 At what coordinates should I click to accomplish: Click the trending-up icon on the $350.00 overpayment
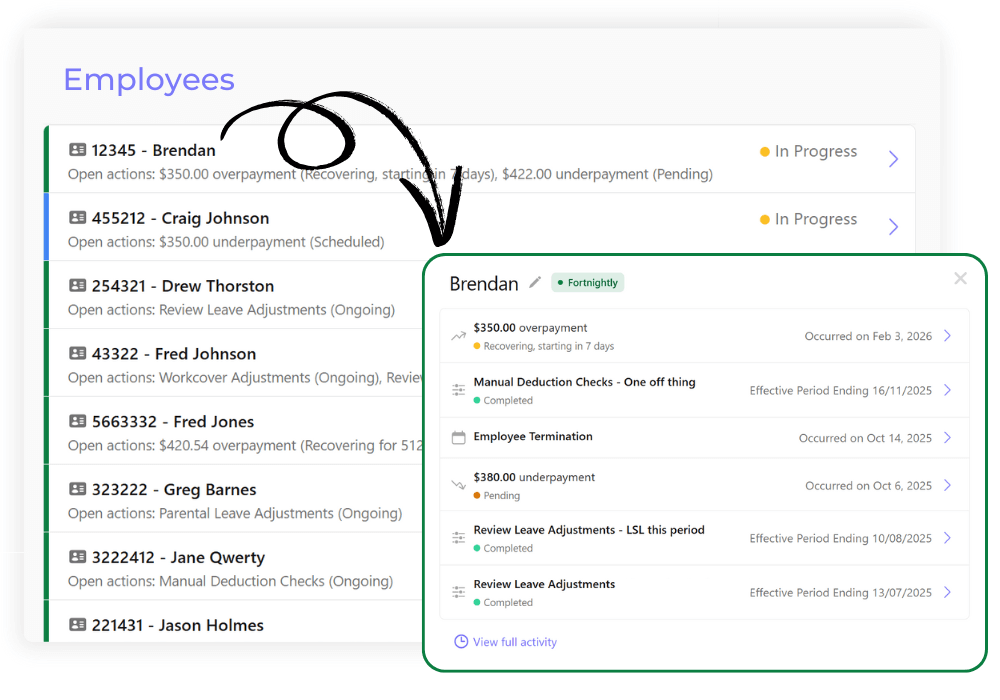click(x=457, y=334)
